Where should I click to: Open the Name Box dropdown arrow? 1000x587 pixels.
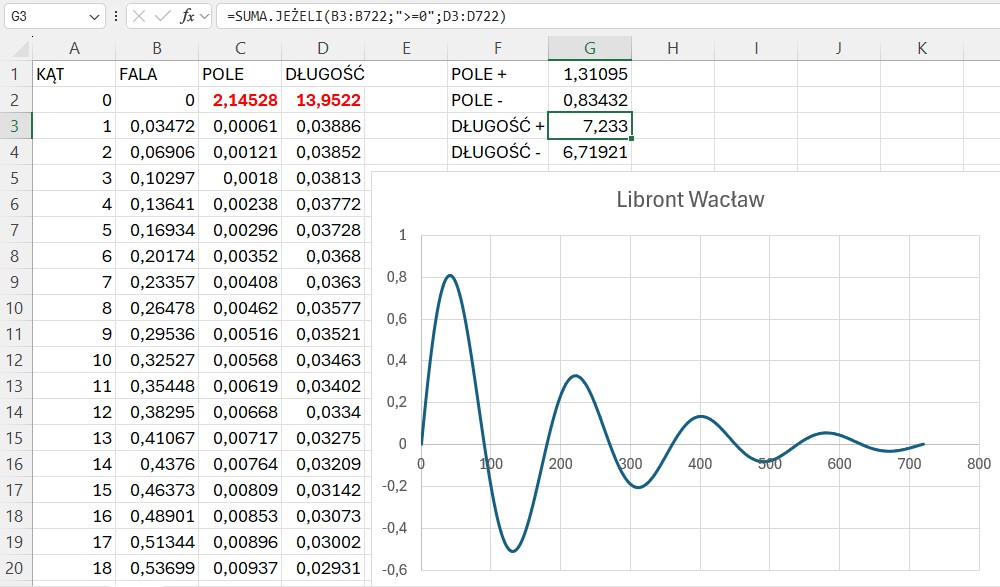pos(94,17)
